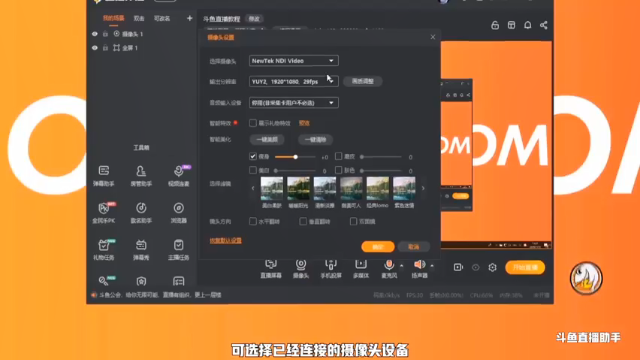Click the quality adjust button beside resolution
640x360 pixels.
click(362, 81)
